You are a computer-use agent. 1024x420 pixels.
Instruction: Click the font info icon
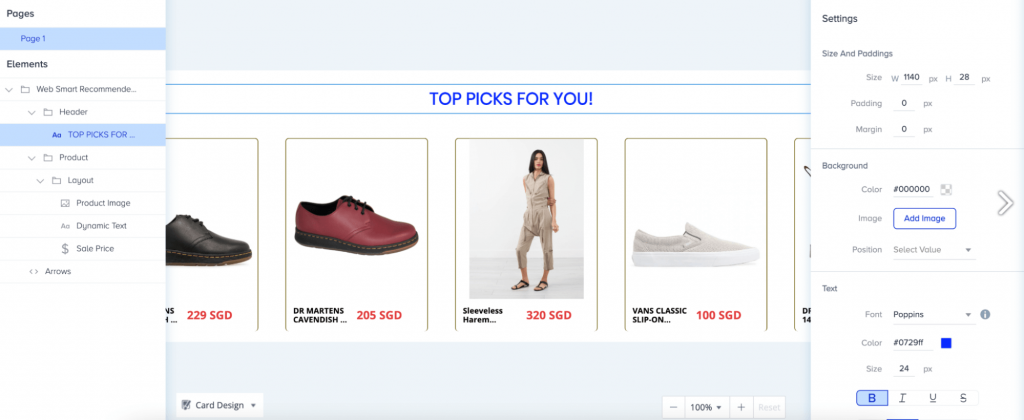click(x=985, y=314)
